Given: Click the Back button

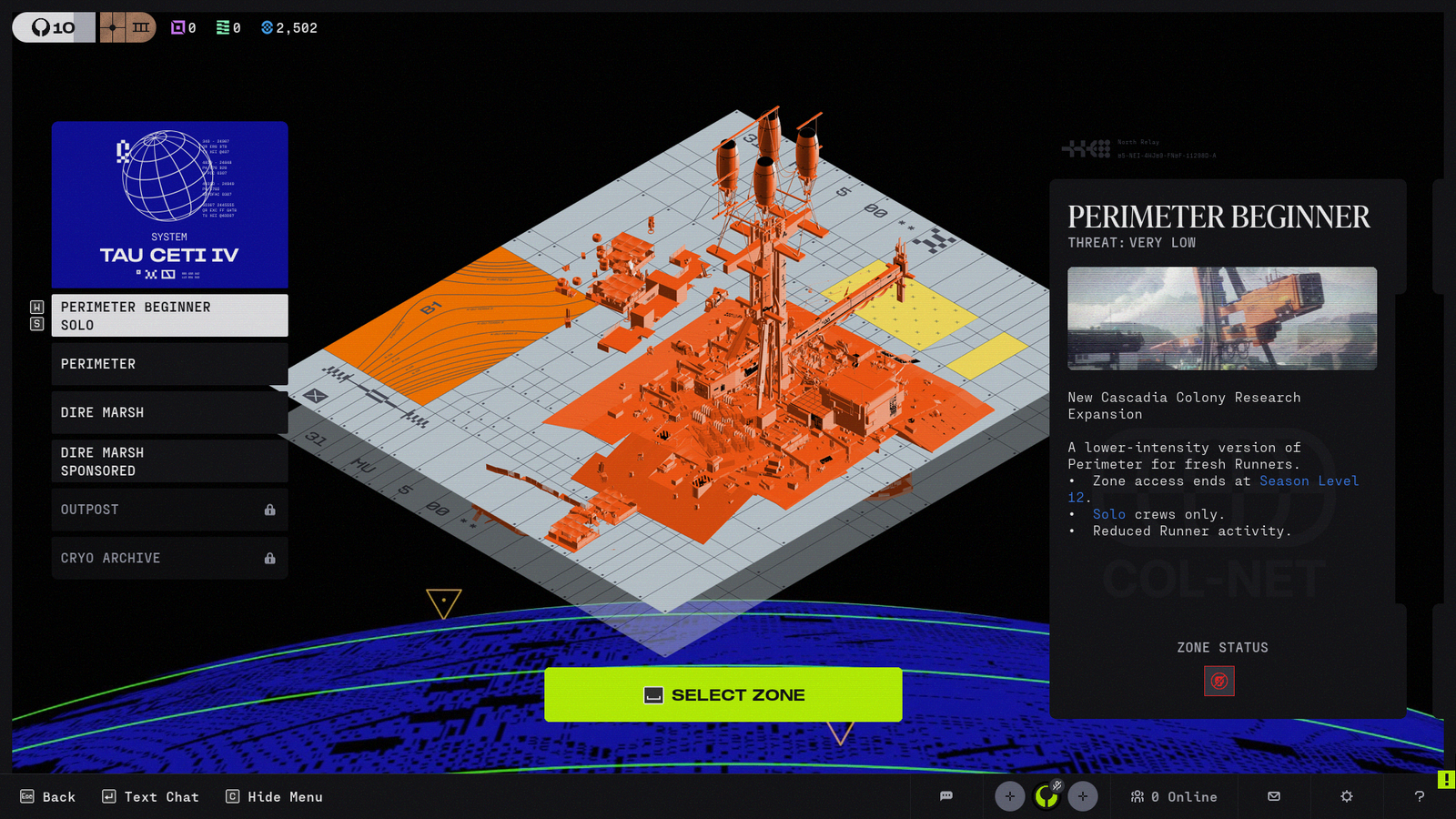Looking at the screenshot, I should (47, 796).
